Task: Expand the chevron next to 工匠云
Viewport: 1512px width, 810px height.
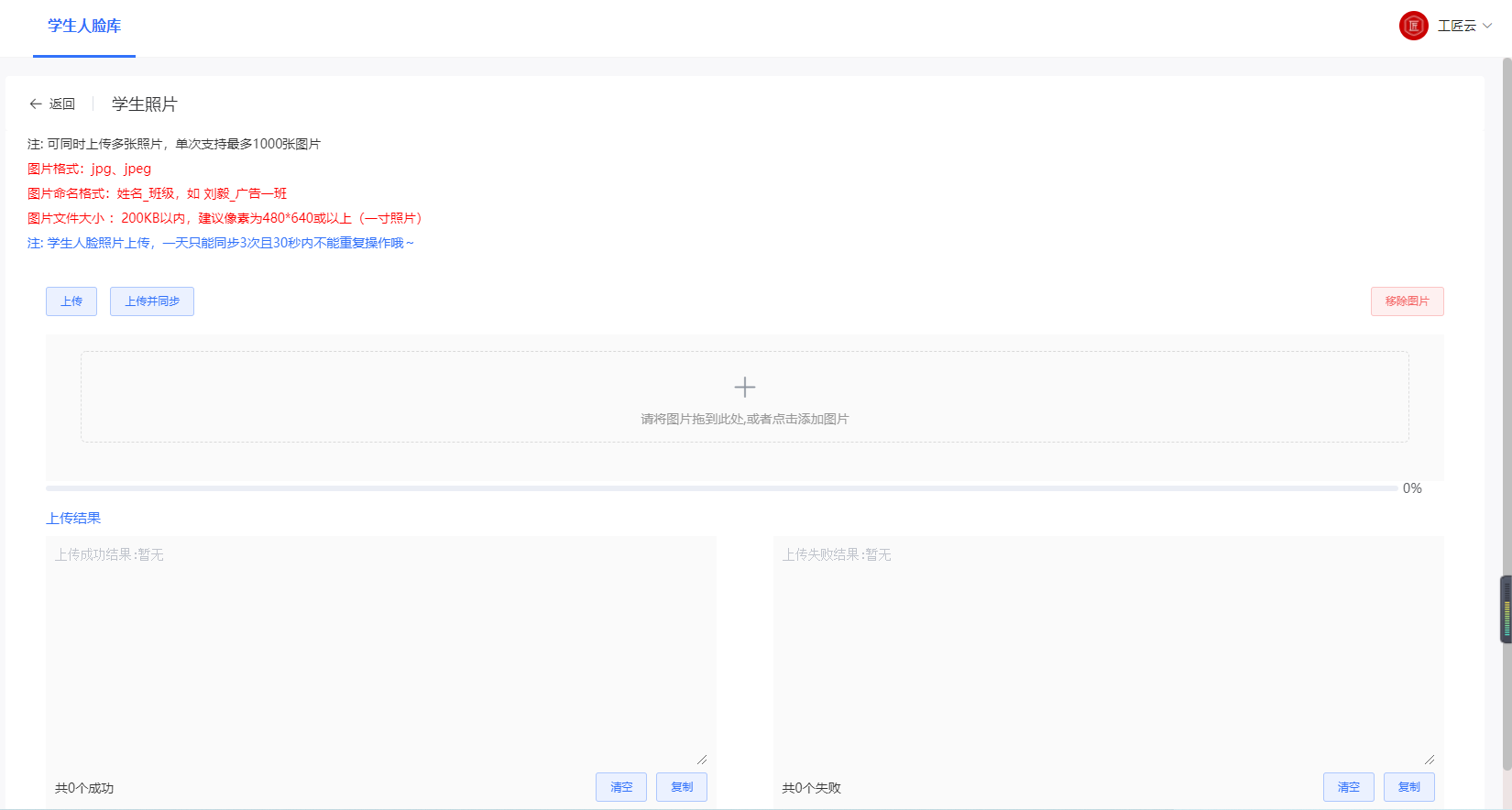Action: coord(1487,26)
